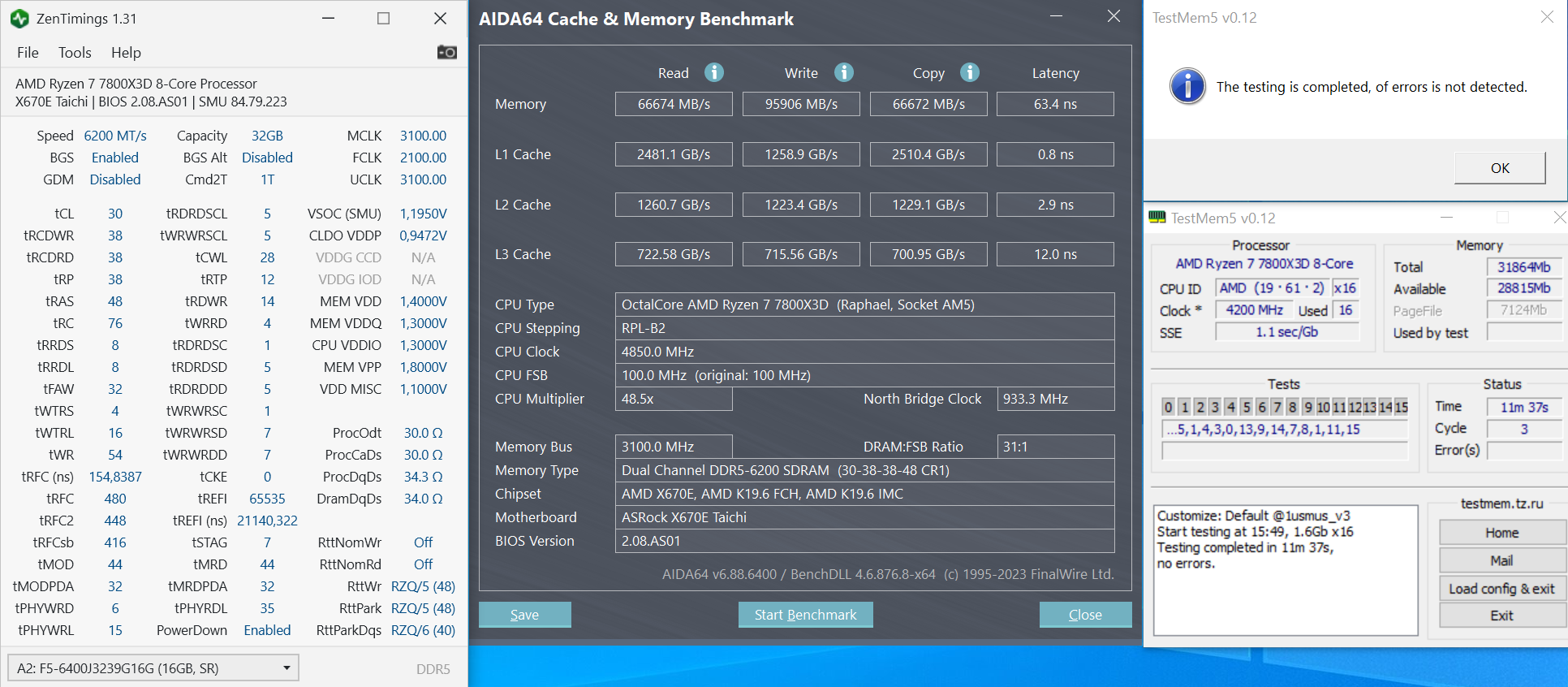Click Total memory value 31864Mb
This screenshot has height=687, width=1568.
(1523, 267)
